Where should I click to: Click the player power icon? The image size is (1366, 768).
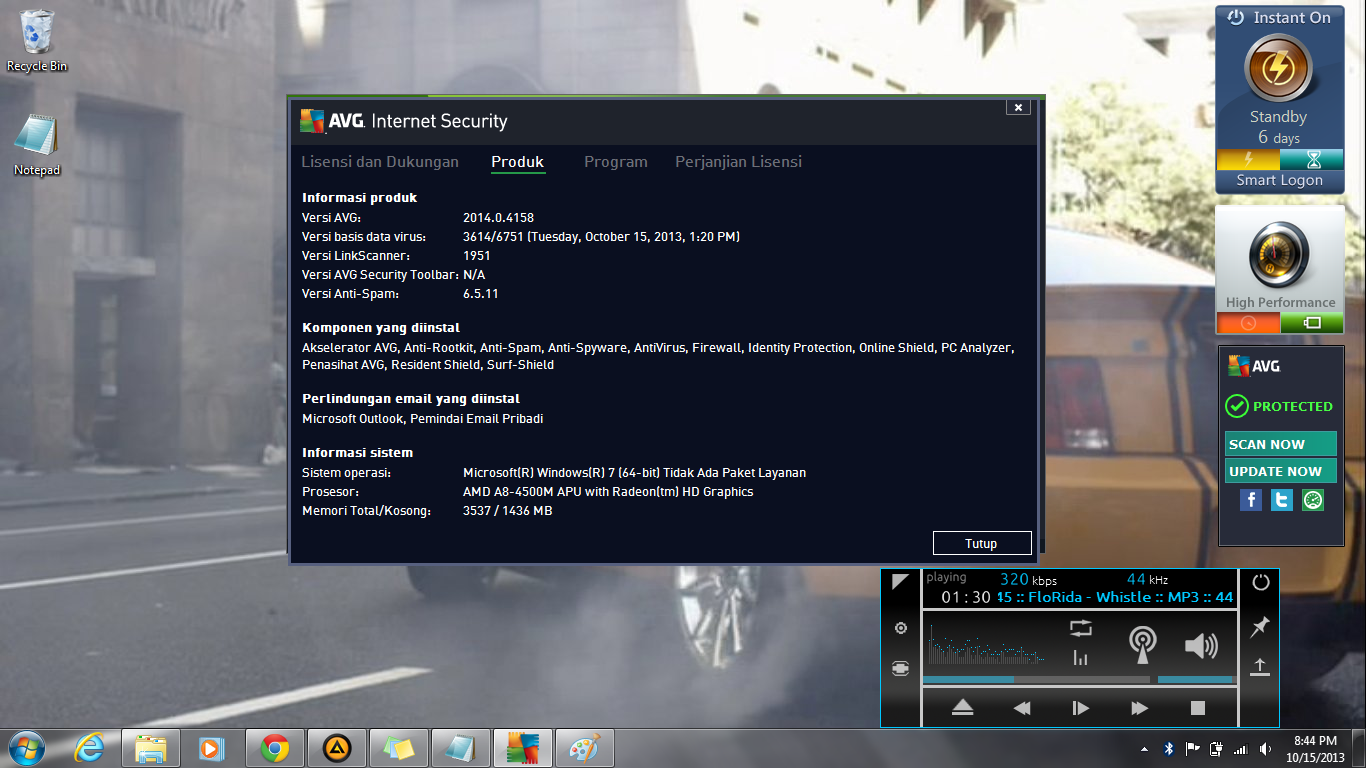(x=1260, y=582)
